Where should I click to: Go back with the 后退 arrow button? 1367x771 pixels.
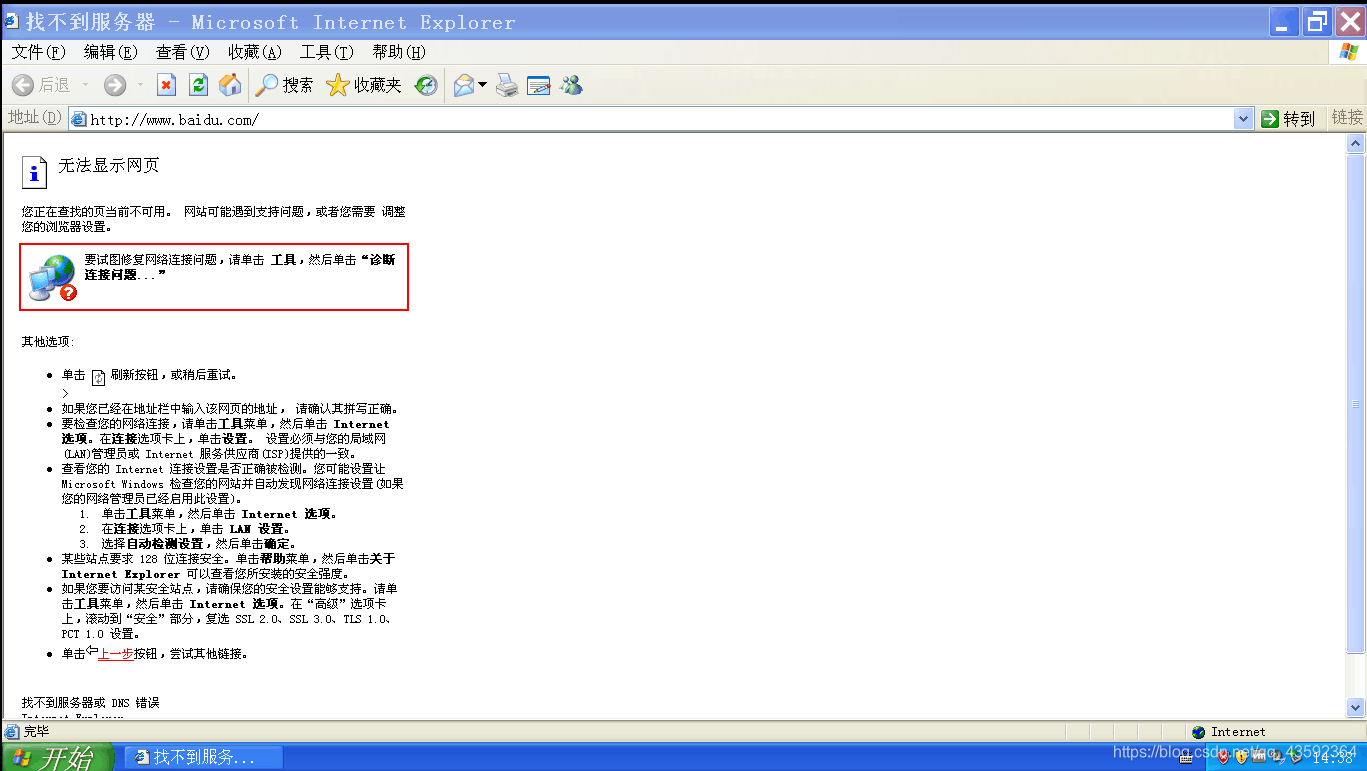41,86
